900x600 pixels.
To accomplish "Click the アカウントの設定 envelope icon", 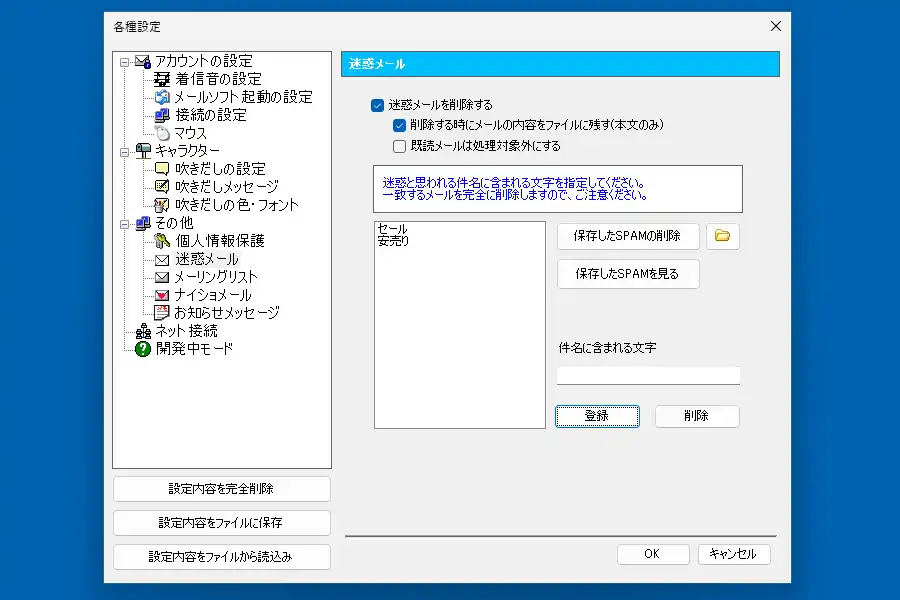I will coord(143,61).
